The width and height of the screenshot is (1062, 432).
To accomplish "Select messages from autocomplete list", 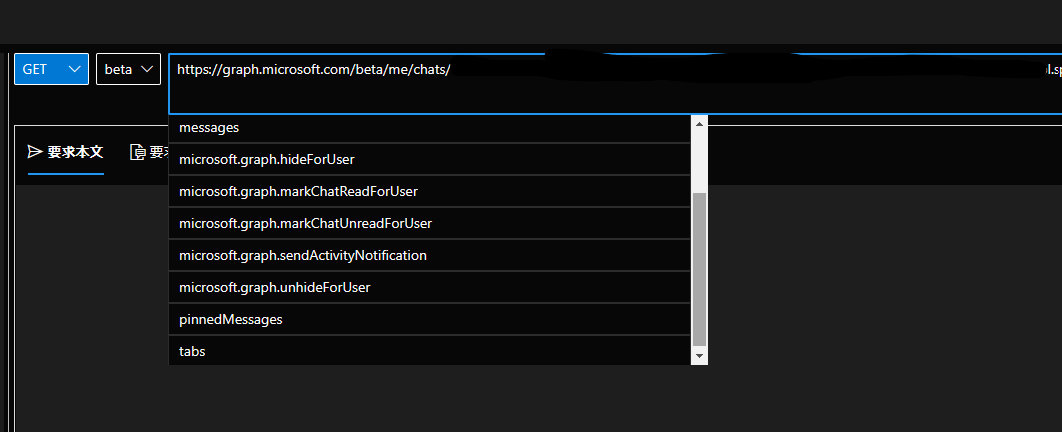I will (429, 128).
